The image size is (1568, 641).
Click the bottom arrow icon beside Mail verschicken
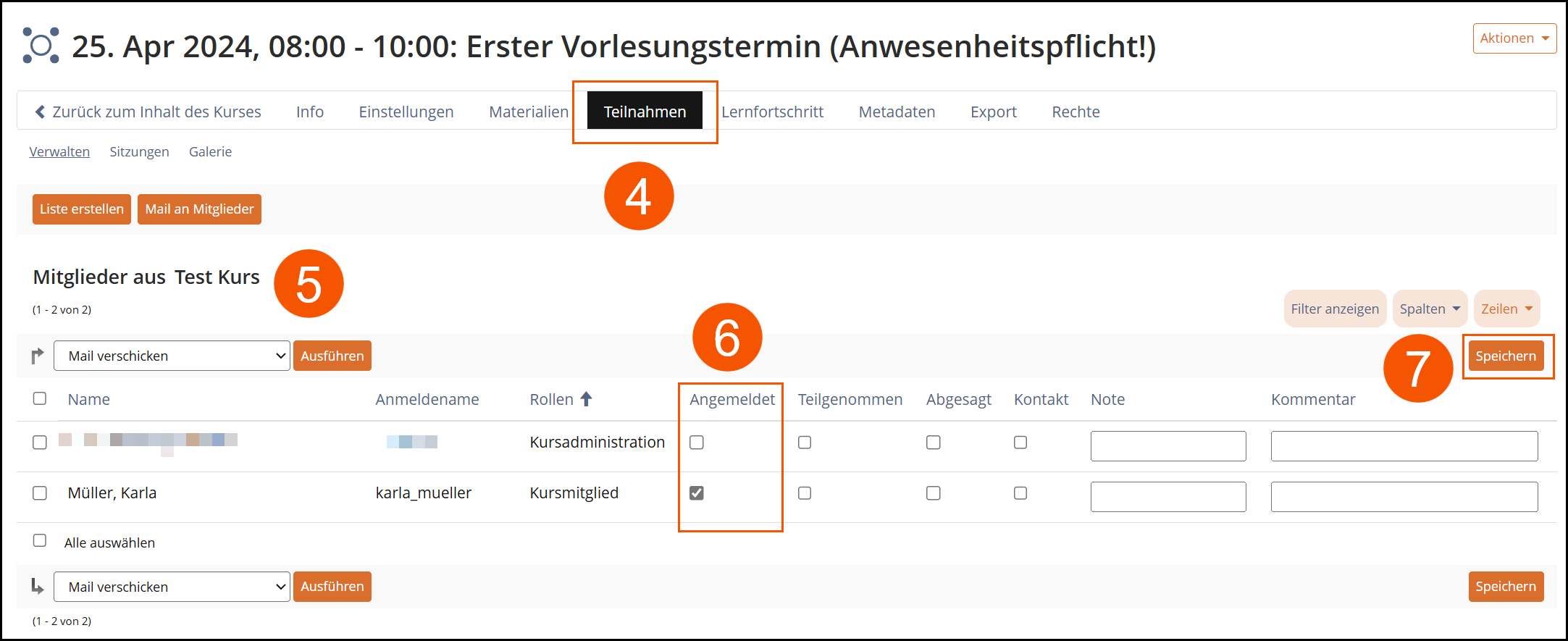(x=38, y=587)
